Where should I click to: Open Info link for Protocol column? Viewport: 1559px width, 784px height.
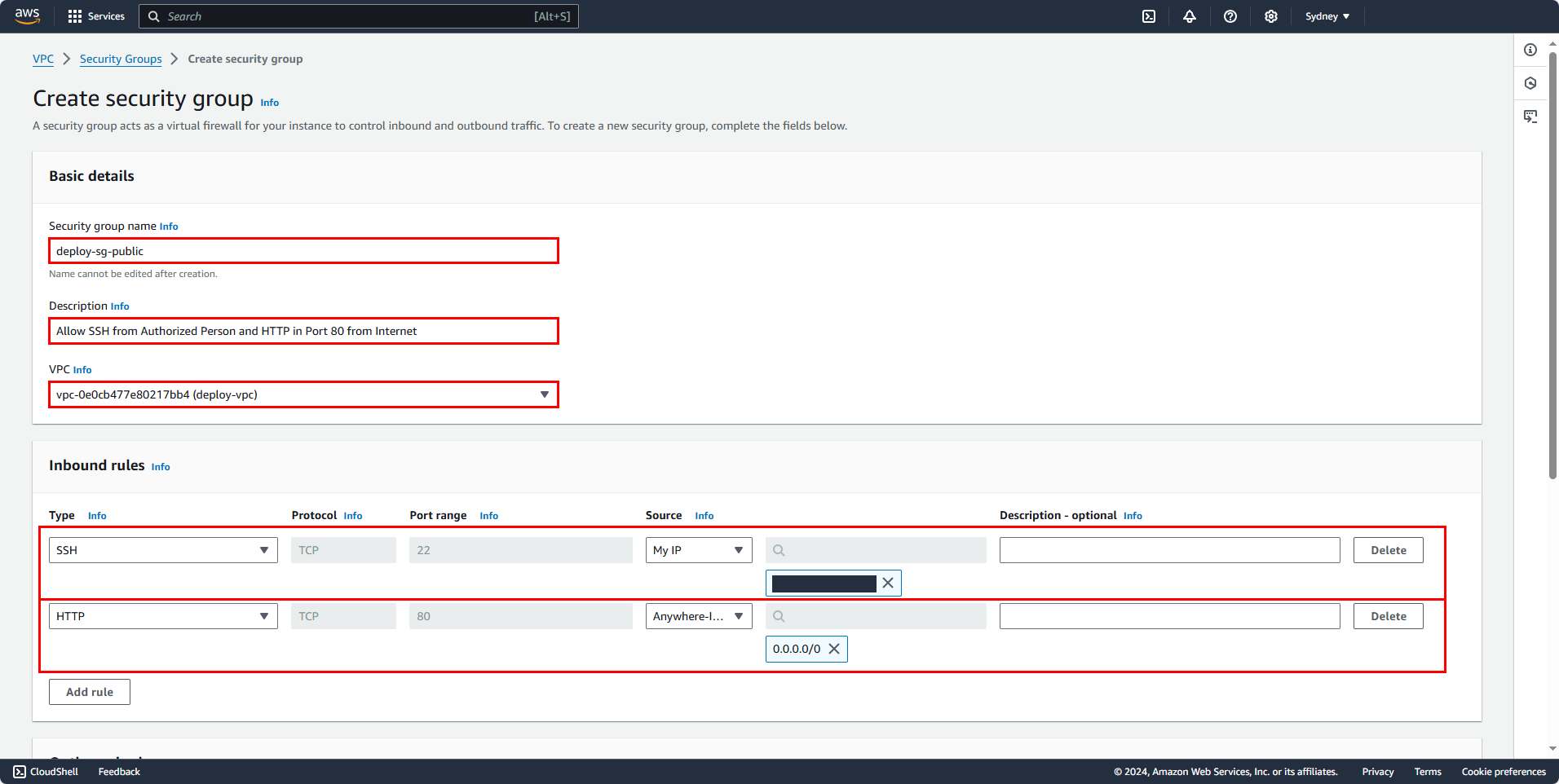[353, 516]
